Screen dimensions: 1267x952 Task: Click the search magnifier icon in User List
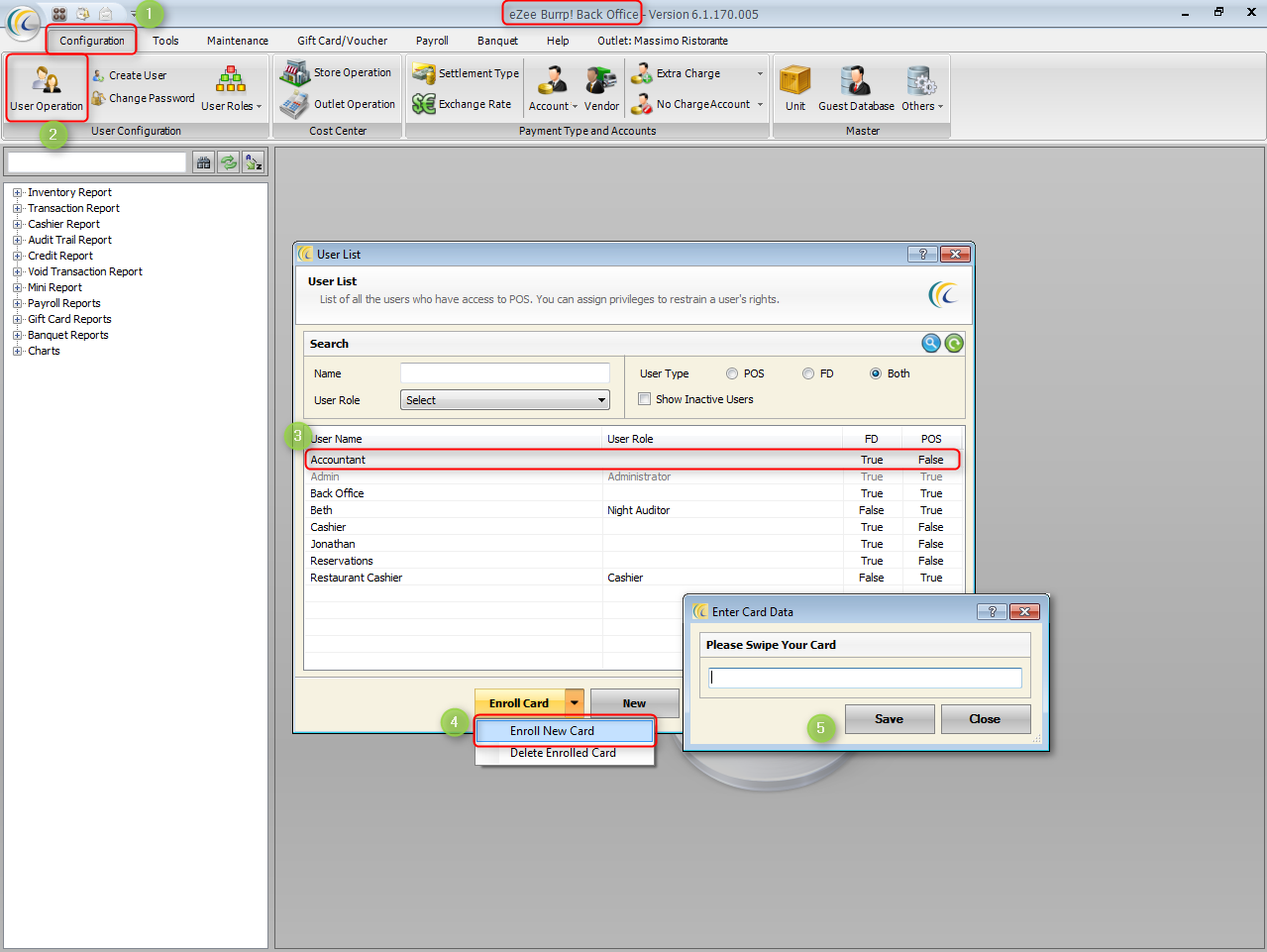pos(931,343)
